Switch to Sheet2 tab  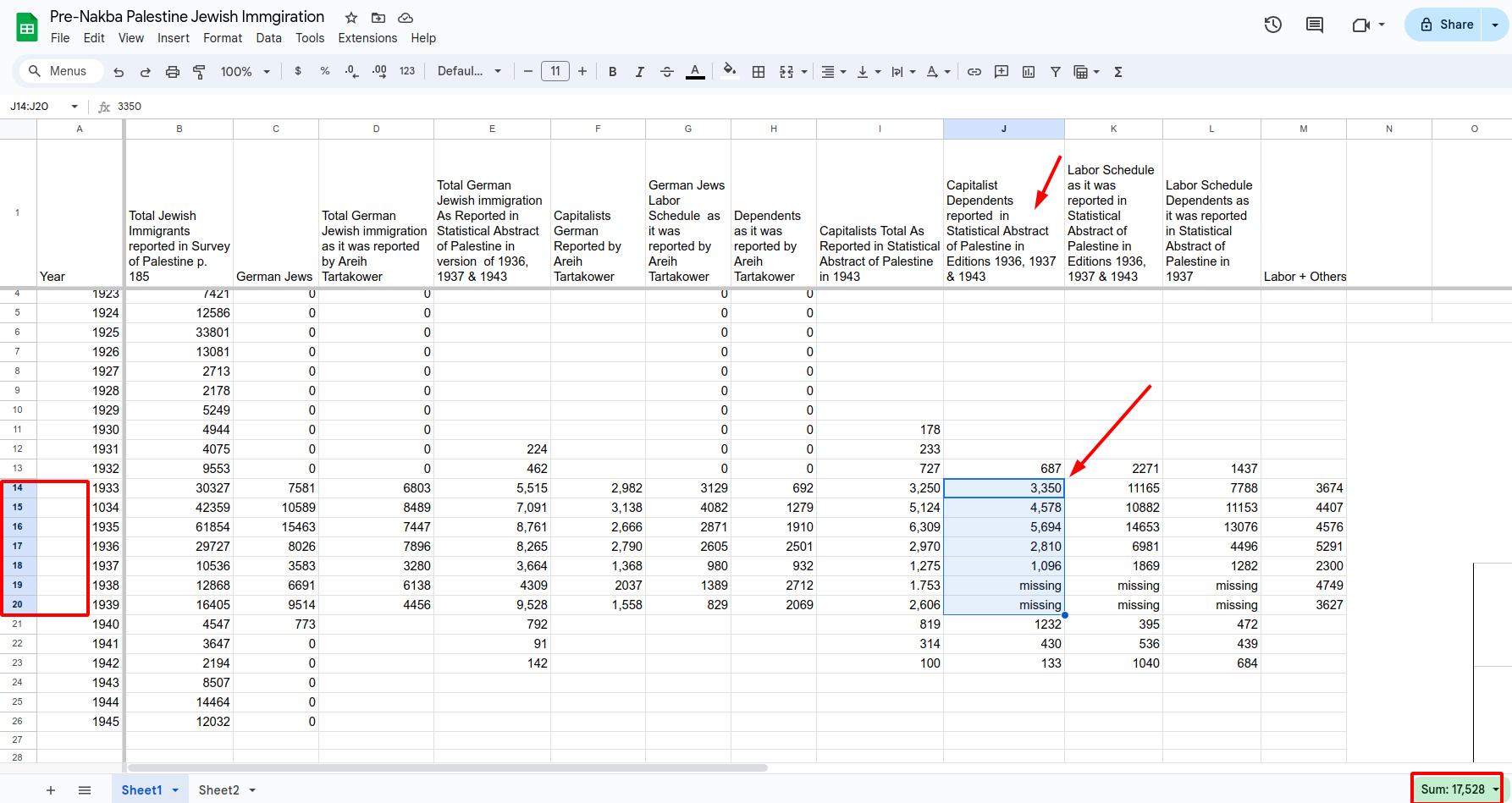(x=218, y=789)
